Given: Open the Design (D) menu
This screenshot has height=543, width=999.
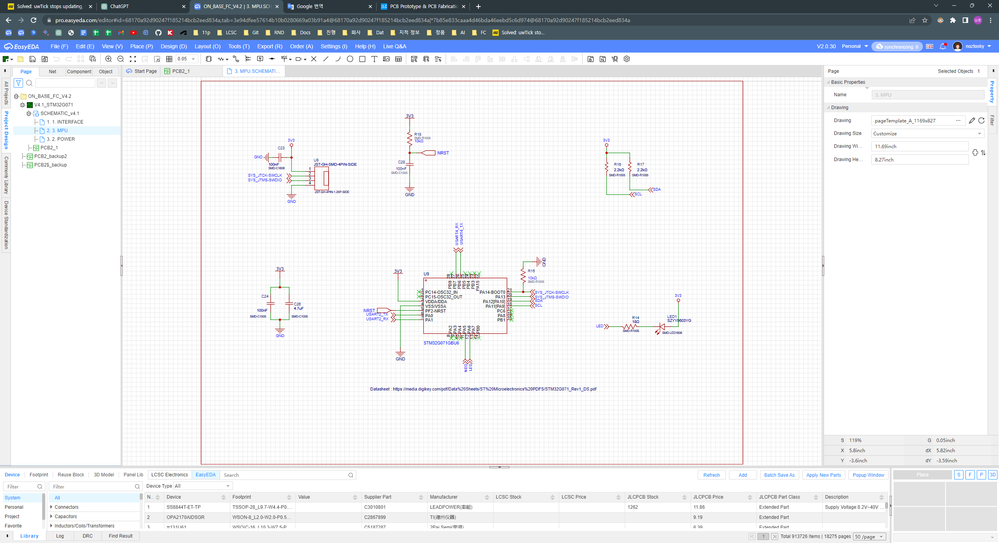Looking at the screenshot, I should pos(173,47).
